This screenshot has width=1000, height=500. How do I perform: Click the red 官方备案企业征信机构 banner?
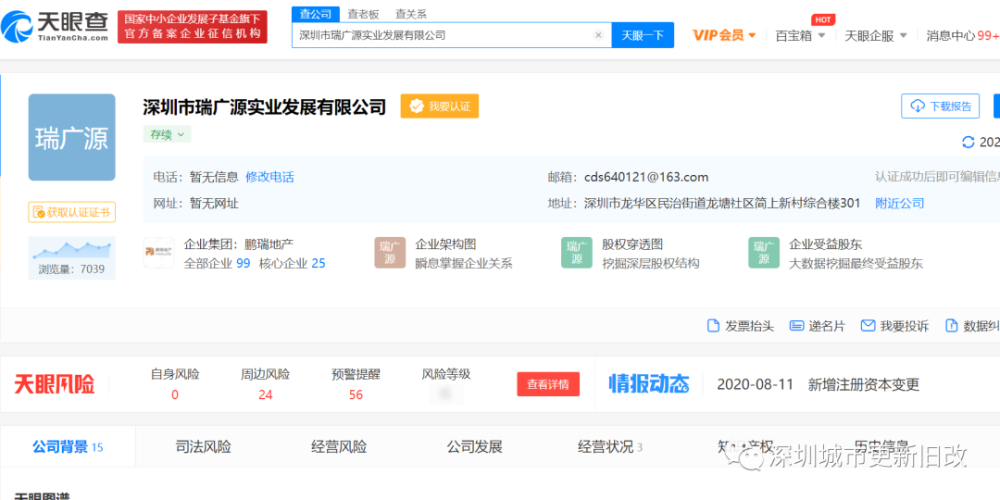[x=193, y=27]
